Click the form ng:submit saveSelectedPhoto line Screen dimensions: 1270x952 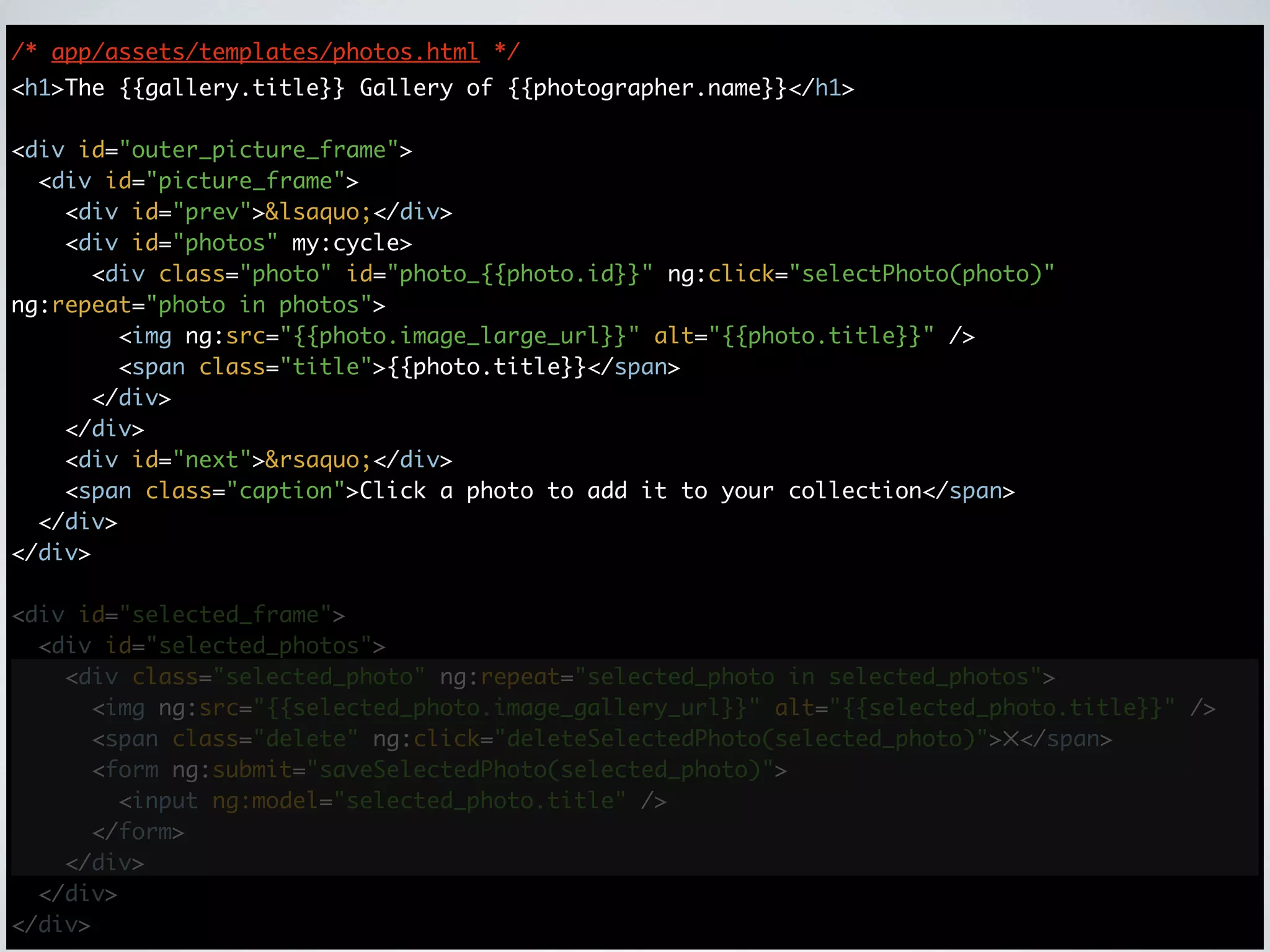(439, 770)
